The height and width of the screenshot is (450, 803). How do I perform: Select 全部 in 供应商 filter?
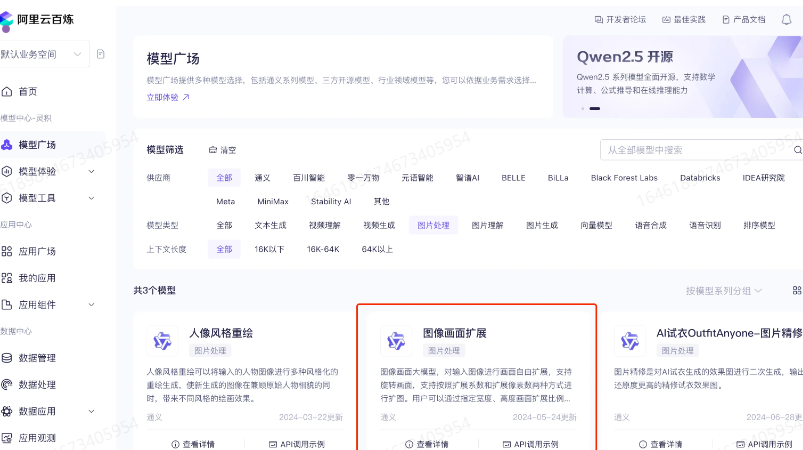[224, 178]
